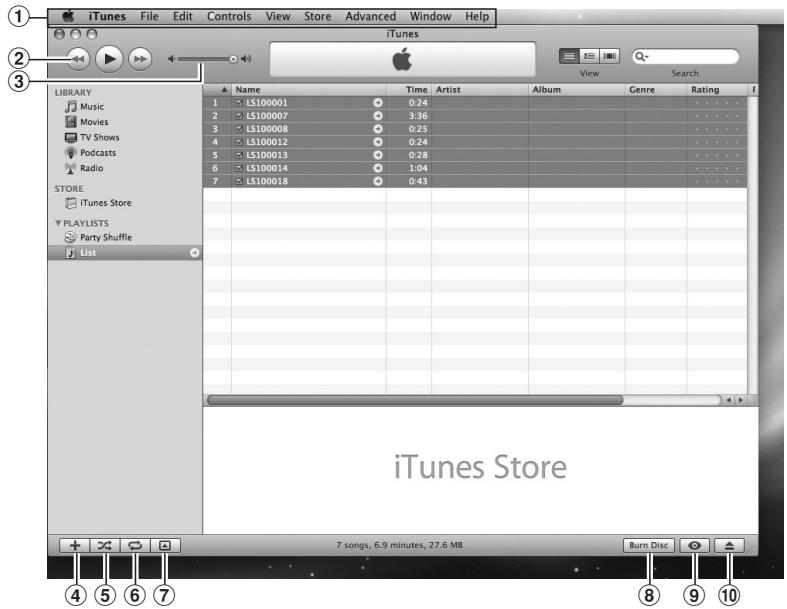Click the high volume speaker icon
The width and height of the screenshot is (787, 609).
click(x=246, y=59)
